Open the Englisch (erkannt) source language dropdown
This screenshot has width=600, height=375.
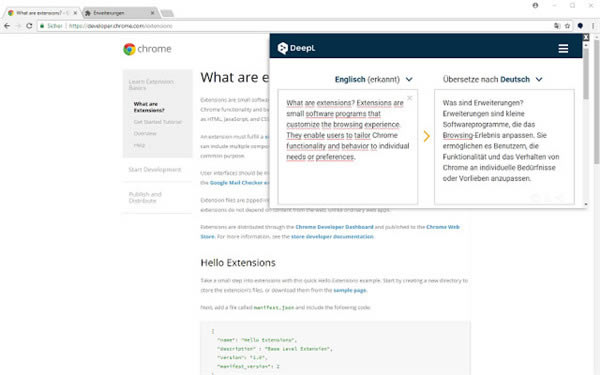(x=373, y=79)
